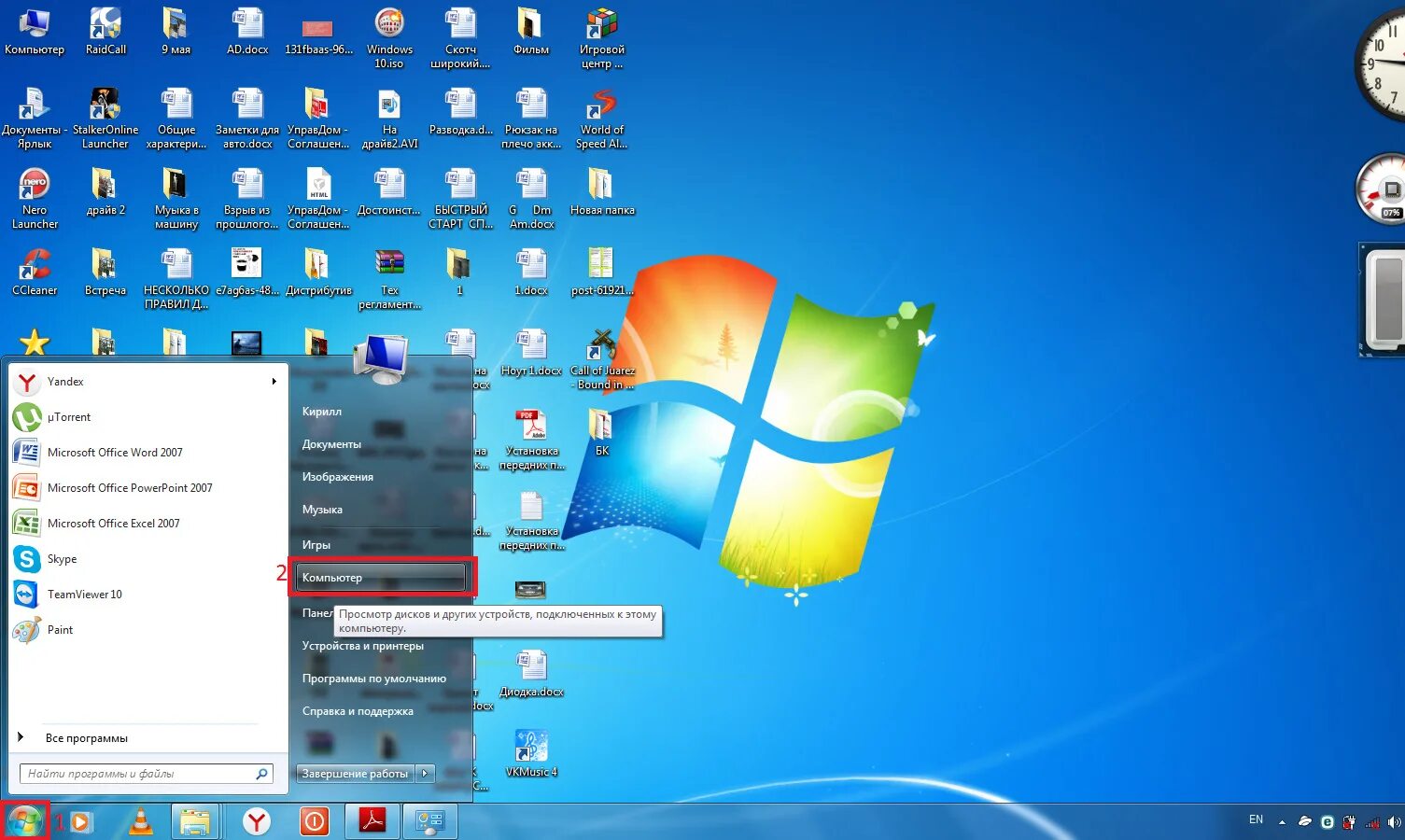Image resolution: width=1405 pixels, height=840 pixels.
Task: Launch Windows Media Player from the taskbar
Action: coord(81,821)
